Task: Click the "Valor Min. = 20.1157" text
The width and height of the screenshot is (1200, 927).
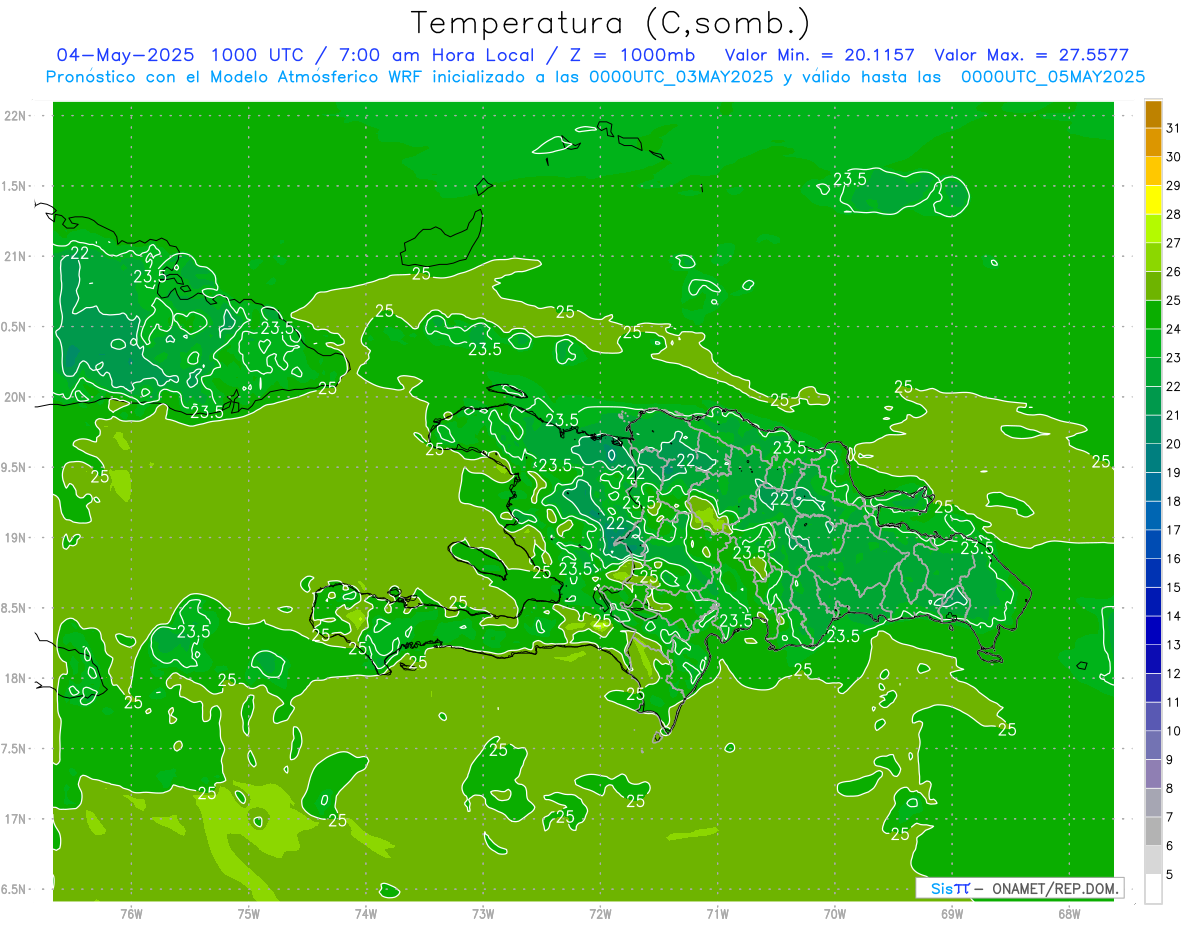Action: (820, 55)
